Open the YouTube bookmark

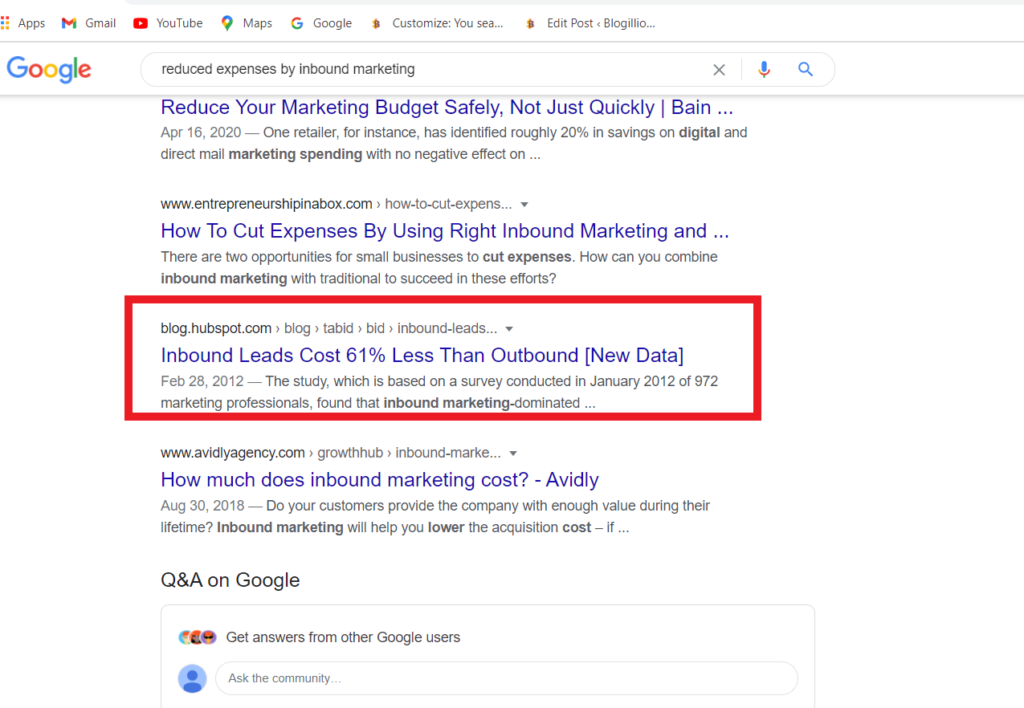[168, 23]
